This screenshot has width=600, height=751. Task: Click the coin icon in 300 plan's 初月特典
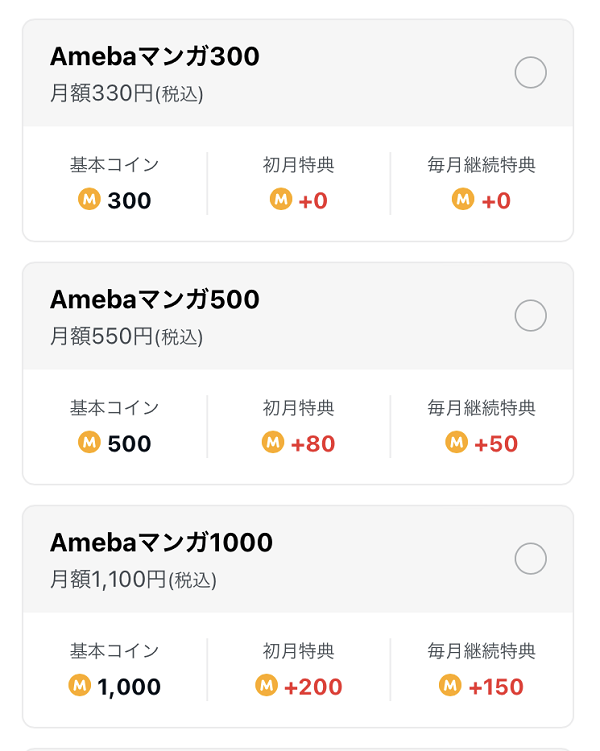pyautogui.click(x=281, y=199)
